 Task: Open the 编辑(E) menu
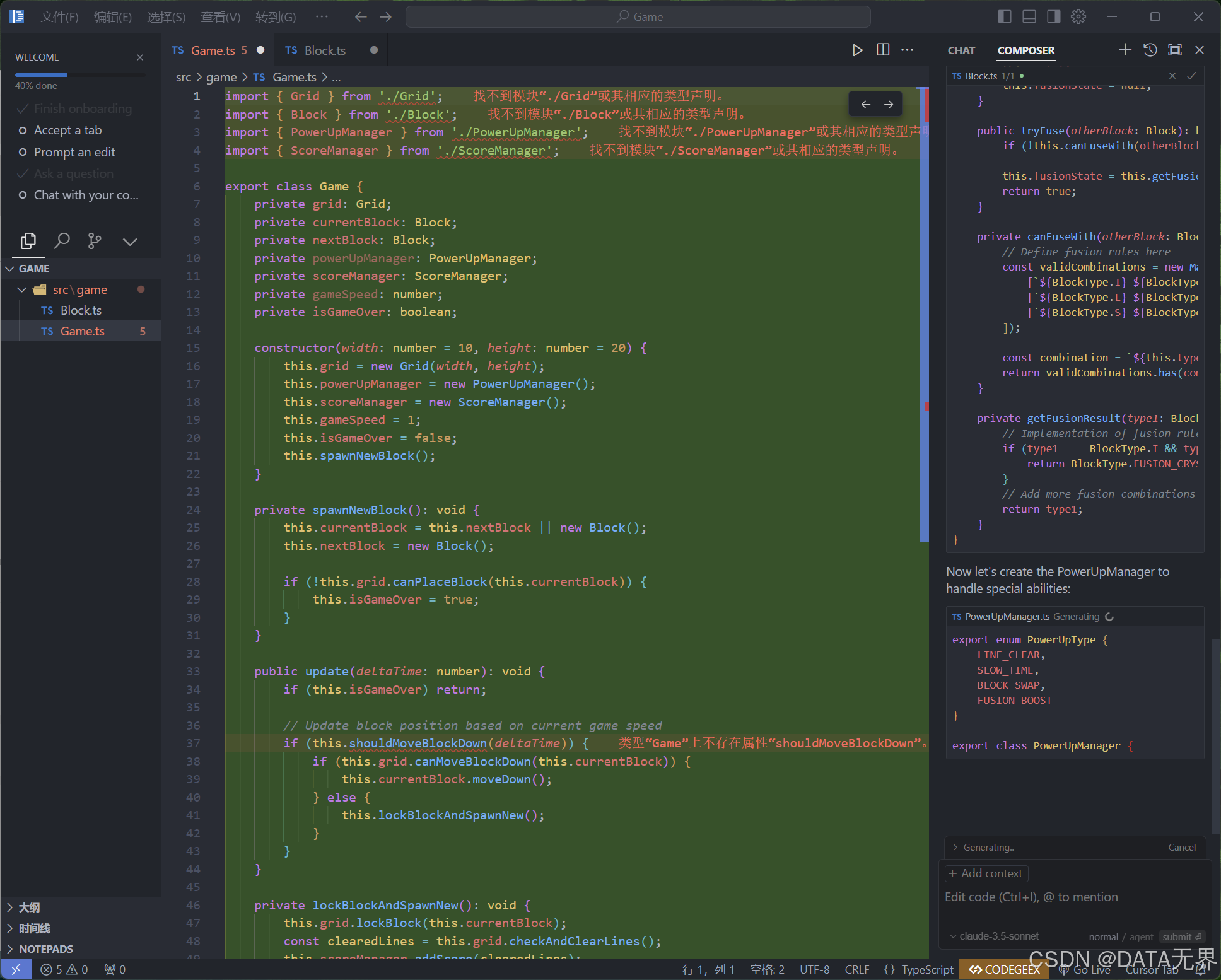113,17
